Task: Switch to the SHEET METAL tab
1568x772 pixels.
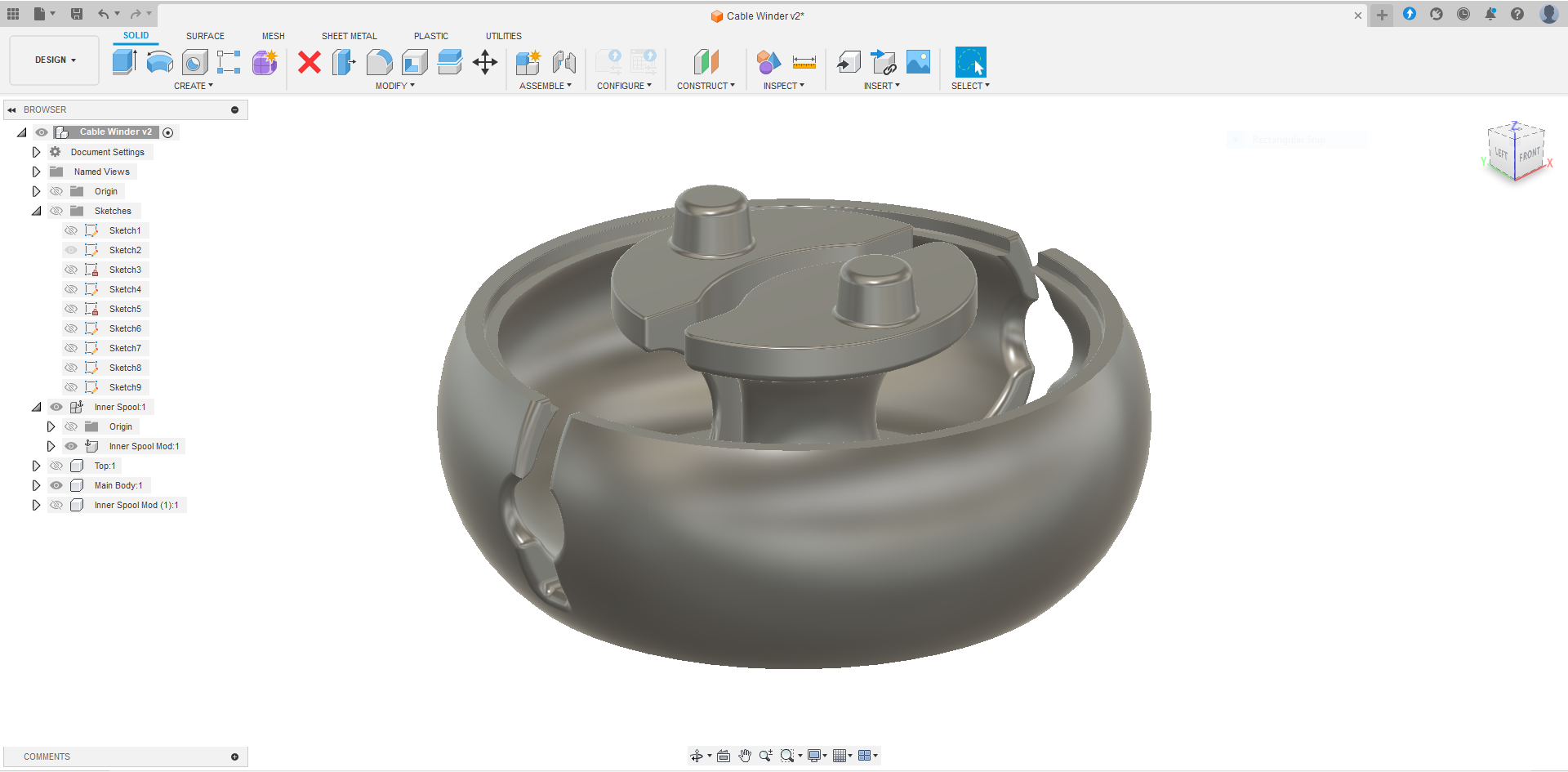Action: tap(350, 36)
